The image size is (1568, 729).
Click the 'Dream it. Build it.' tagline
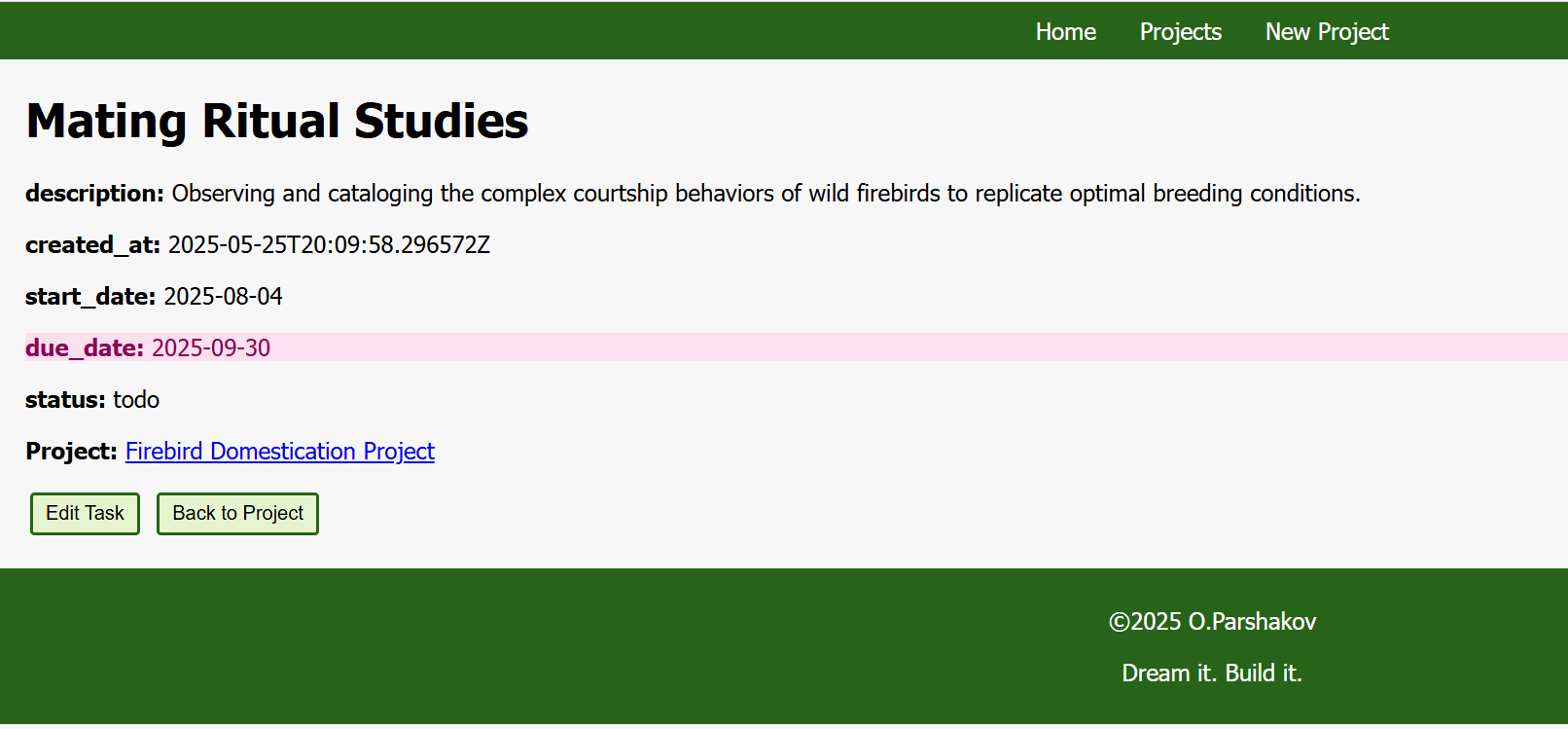[1212, 674]
